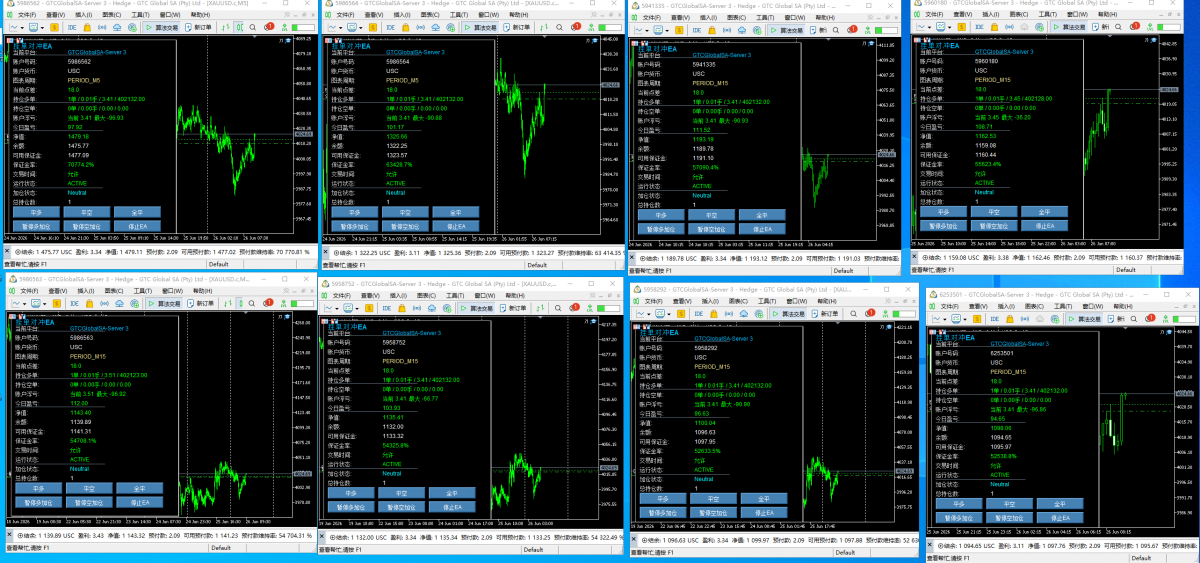Image resolution: width=1200 pixels, height=563 pixels.
Task: Open search icon in account 5986562 window
Action: point(252,27)
